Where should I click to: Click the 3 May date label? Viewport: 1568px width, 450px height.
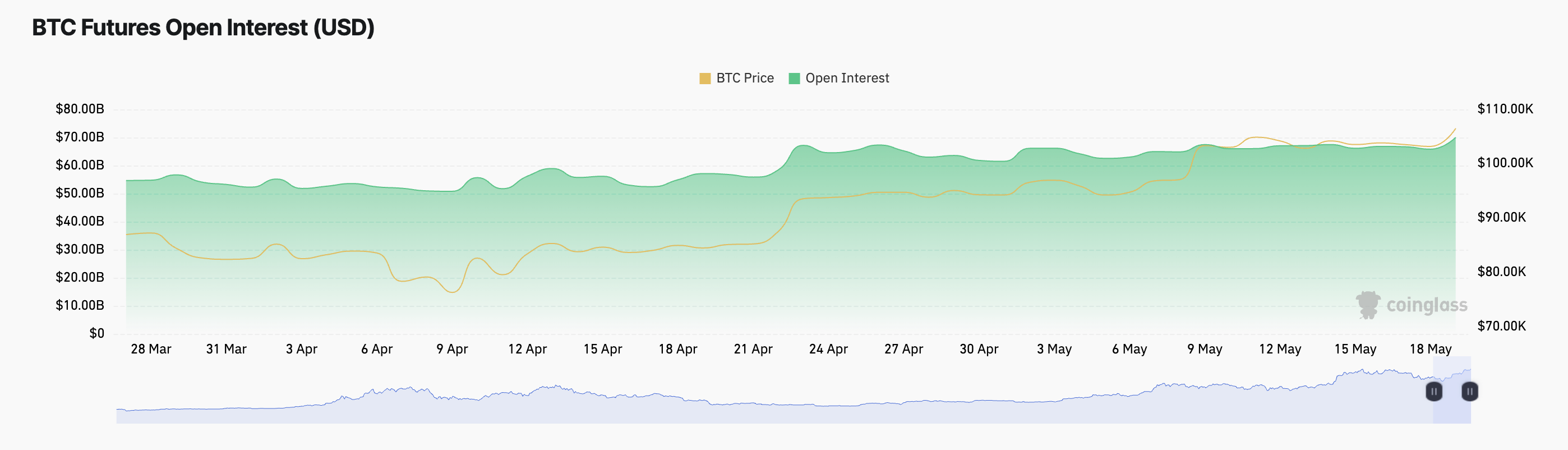(1054, 349)
